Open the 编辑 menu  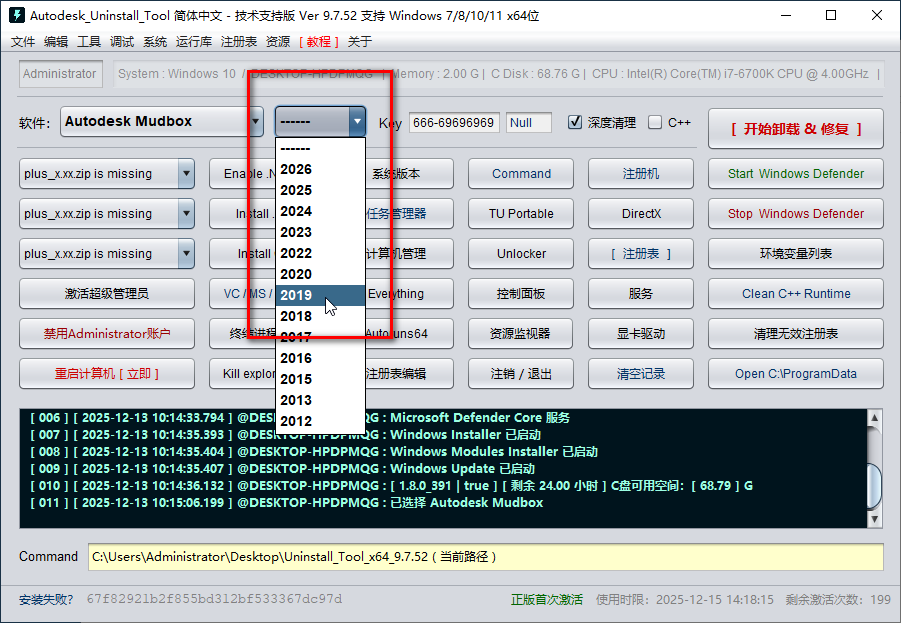(x=56, y=41)
